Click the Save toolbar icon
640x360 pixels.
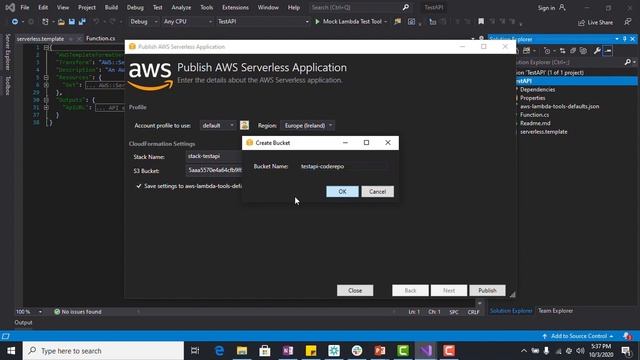[72, 22]
